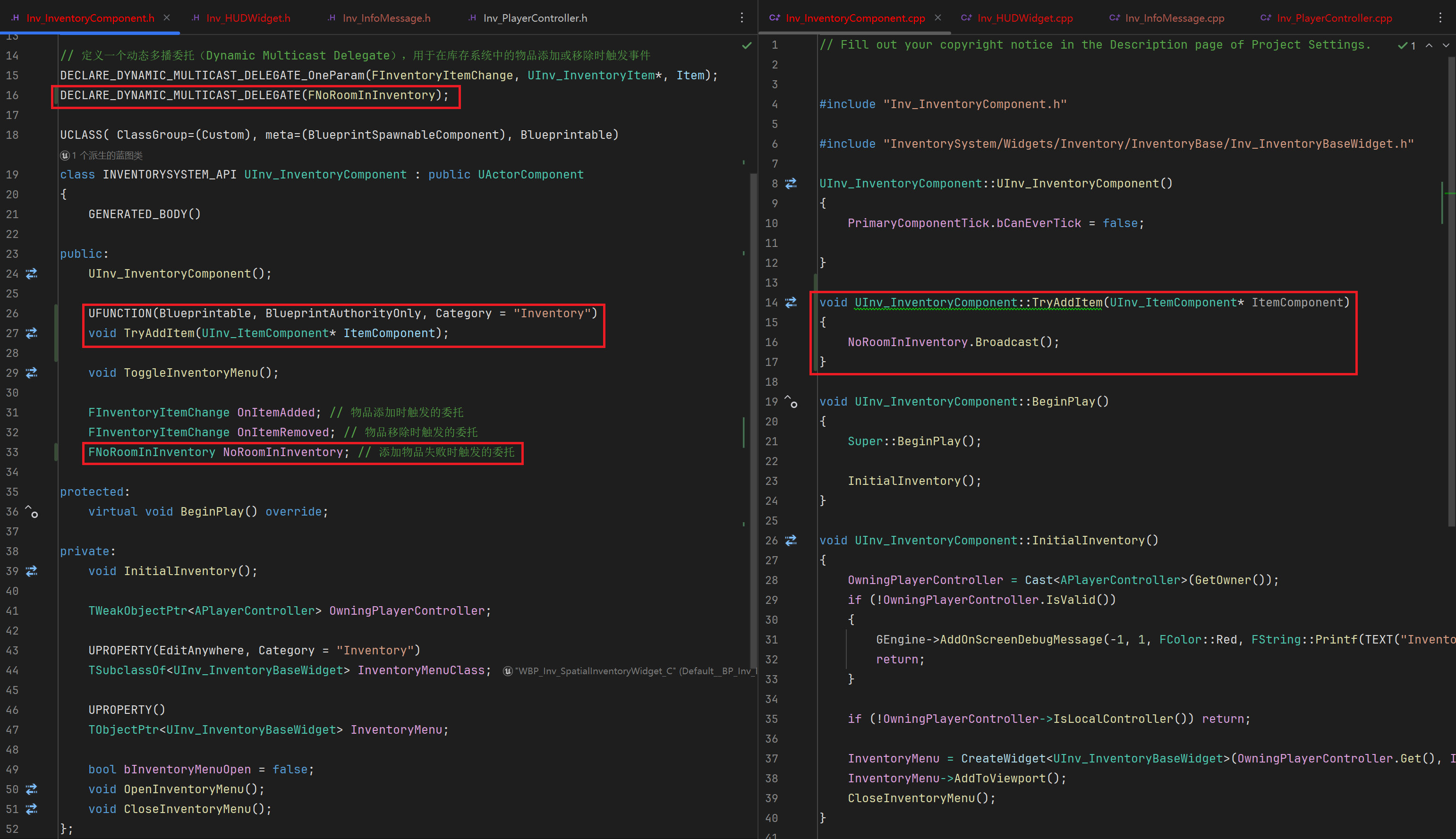
Task: Click gutter icon next to ToggleInventoryMenu declaration
Action: tap(32, 373)
